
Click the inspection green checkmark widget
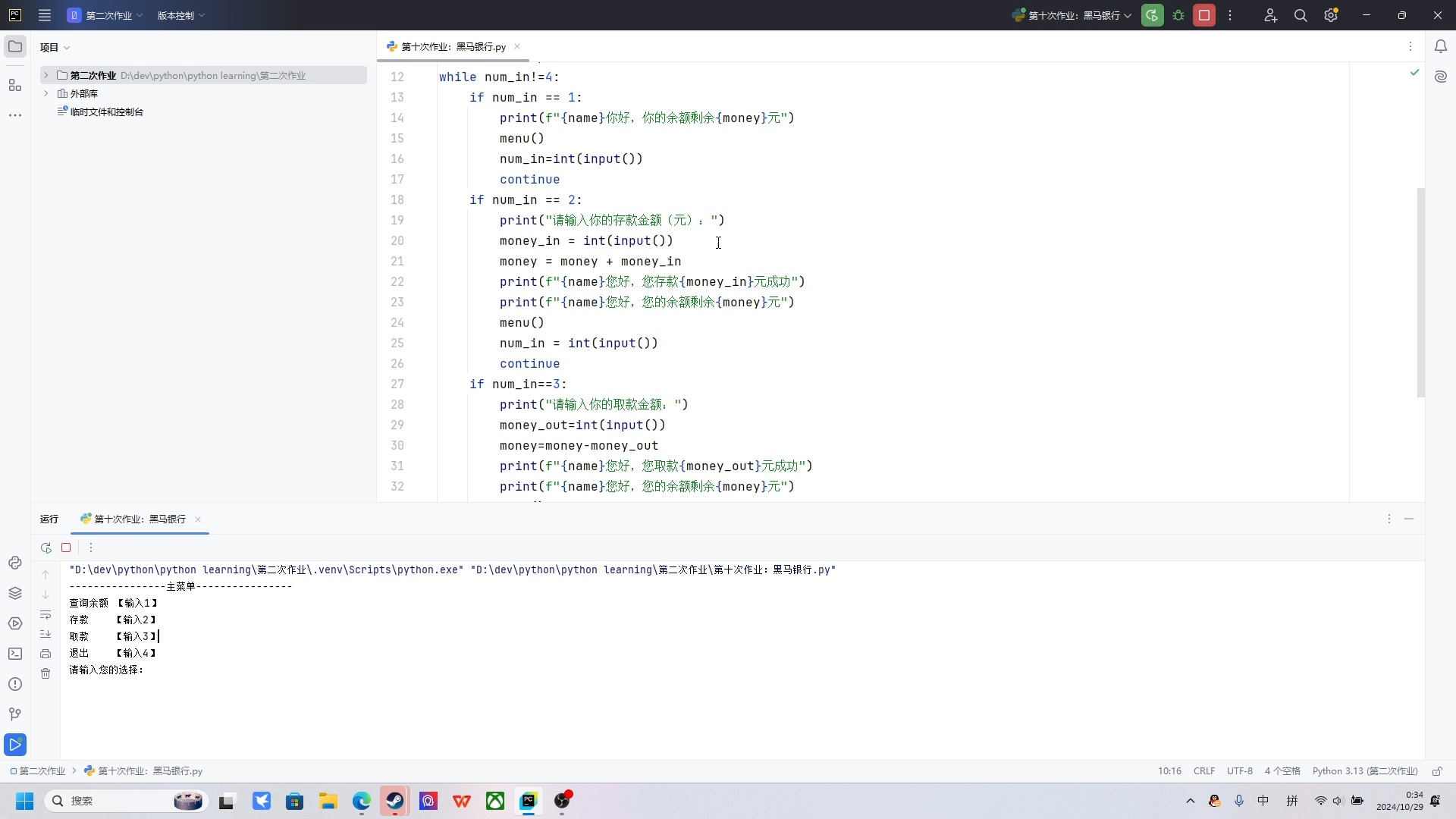coord(1414,72)
